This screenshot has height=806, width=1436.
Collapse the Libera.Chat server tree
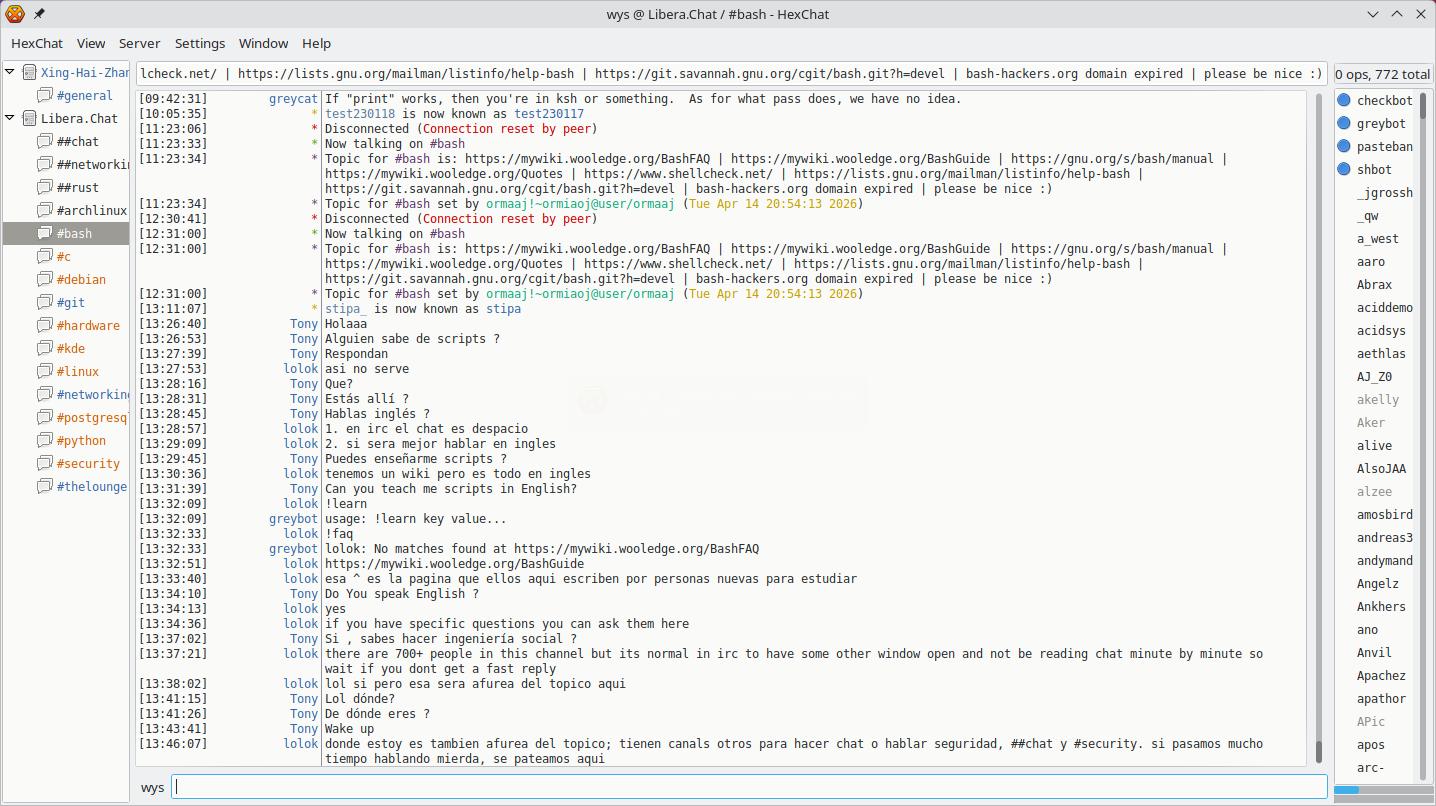[10, 118]
